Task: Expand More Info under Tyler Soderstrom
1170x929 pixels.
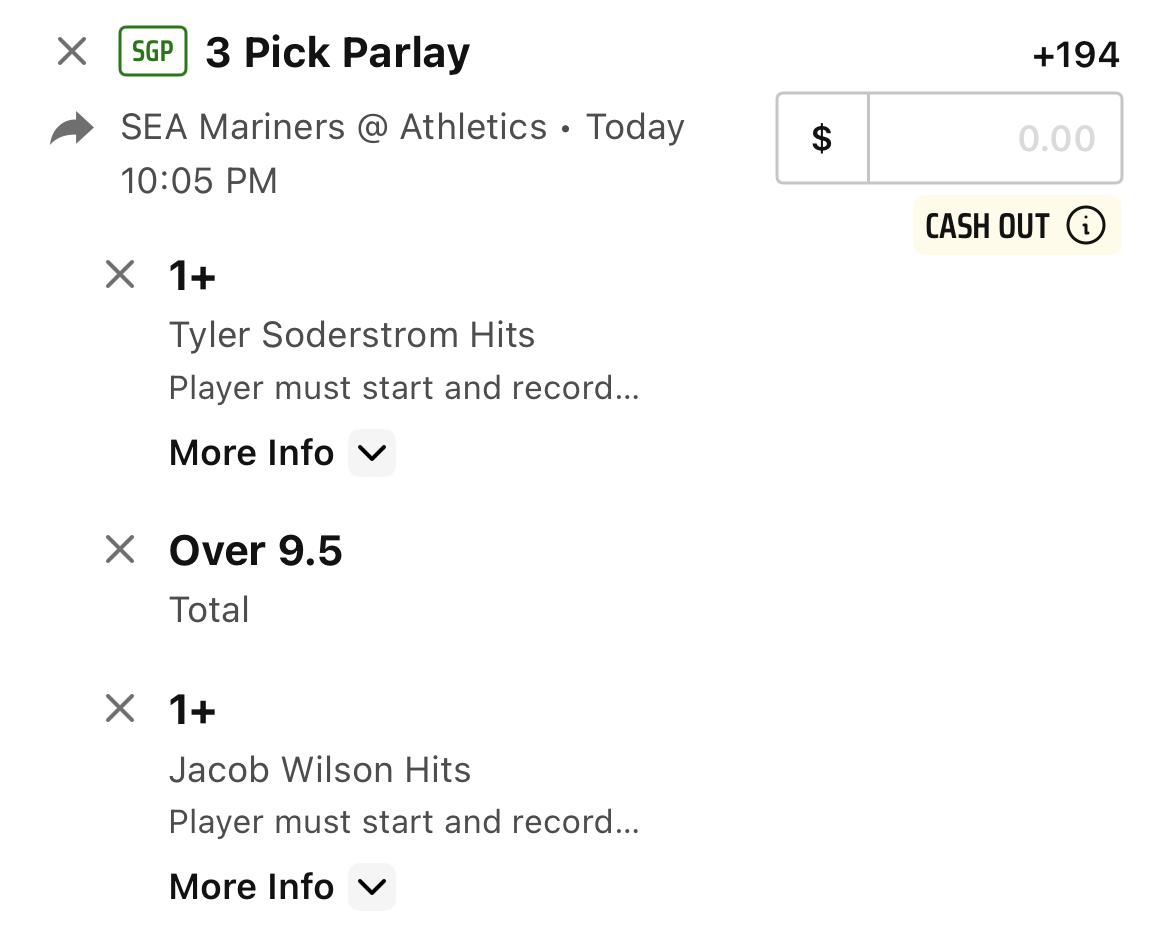Action: 372,452
